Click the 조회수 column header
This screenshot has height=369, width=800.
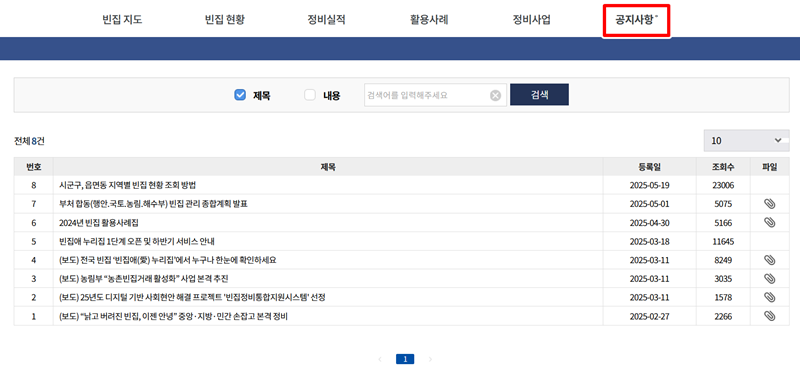[x=723, y=167]
